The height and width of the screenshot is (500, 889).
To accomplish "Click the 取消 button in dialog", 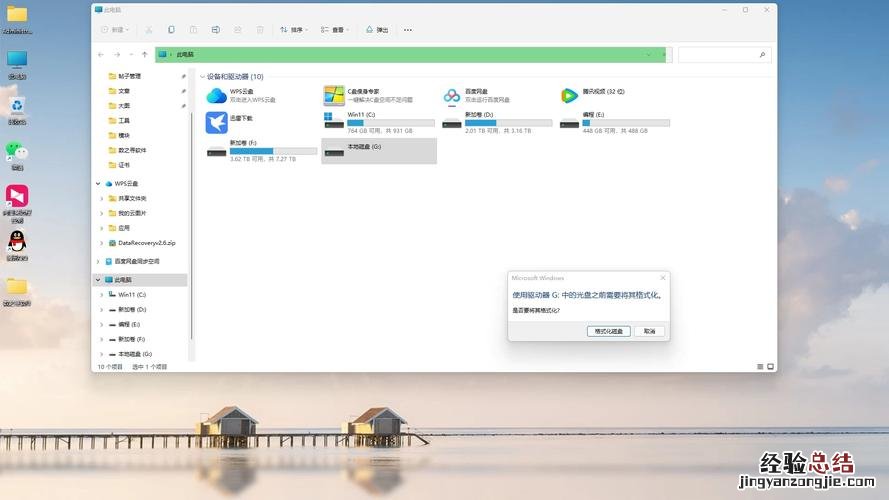I will [x=650, y=331].
